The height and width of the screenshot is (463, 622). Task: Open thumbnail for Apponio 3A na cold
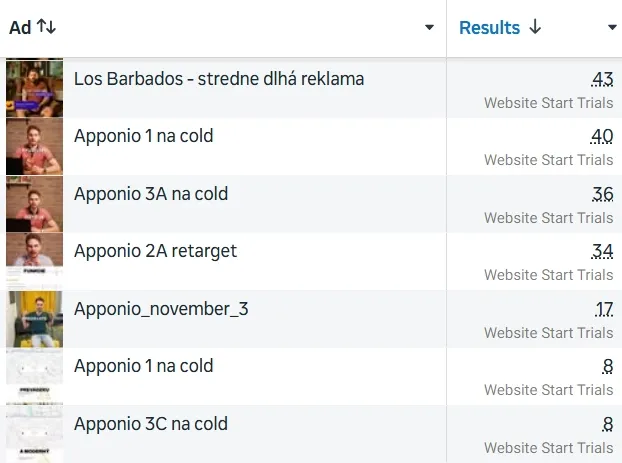(35, 204)
